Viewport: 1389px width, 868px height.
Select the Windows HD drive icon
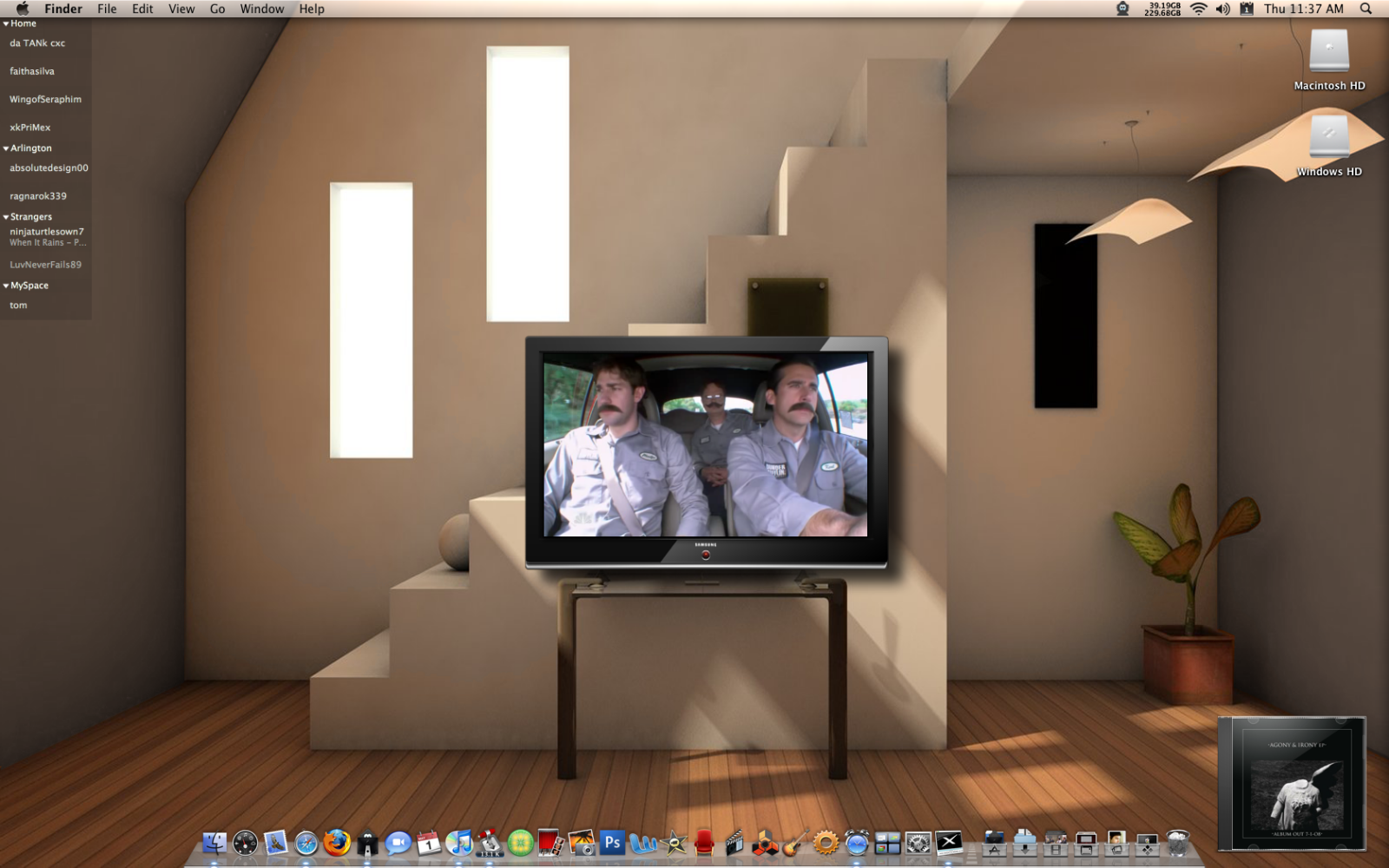click(x=1329, y=137)
